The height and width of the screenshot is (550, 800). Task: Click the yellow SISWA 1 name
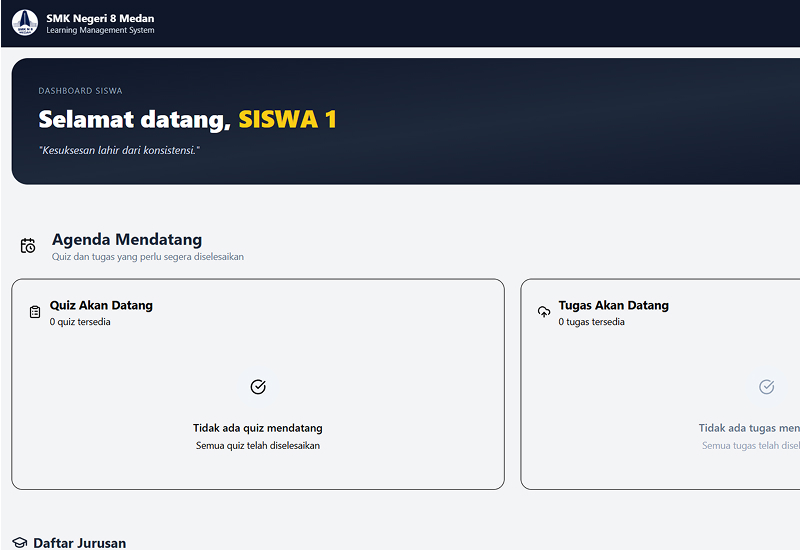pos(287,119)
